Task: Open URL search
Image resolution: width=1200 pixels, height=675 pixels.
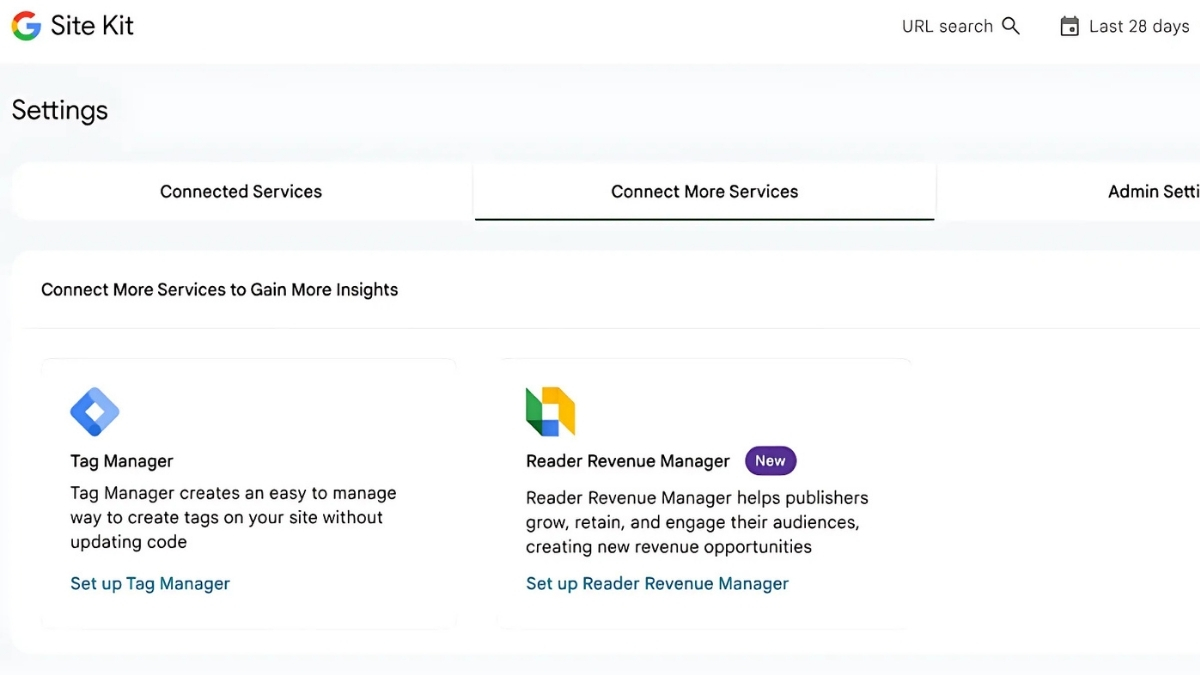Action: click(x=961, y=26)
